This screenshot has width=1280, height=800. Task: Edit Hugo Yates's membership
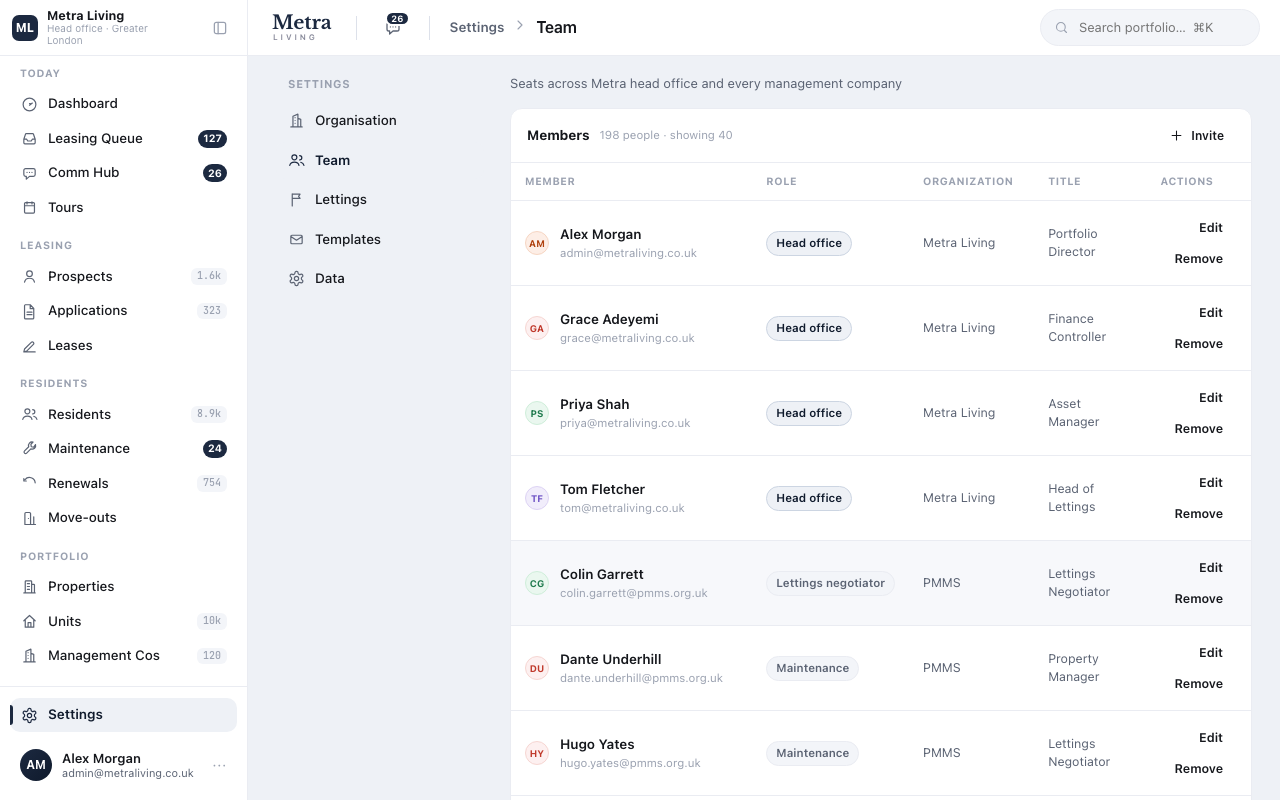pos(1210,738)
